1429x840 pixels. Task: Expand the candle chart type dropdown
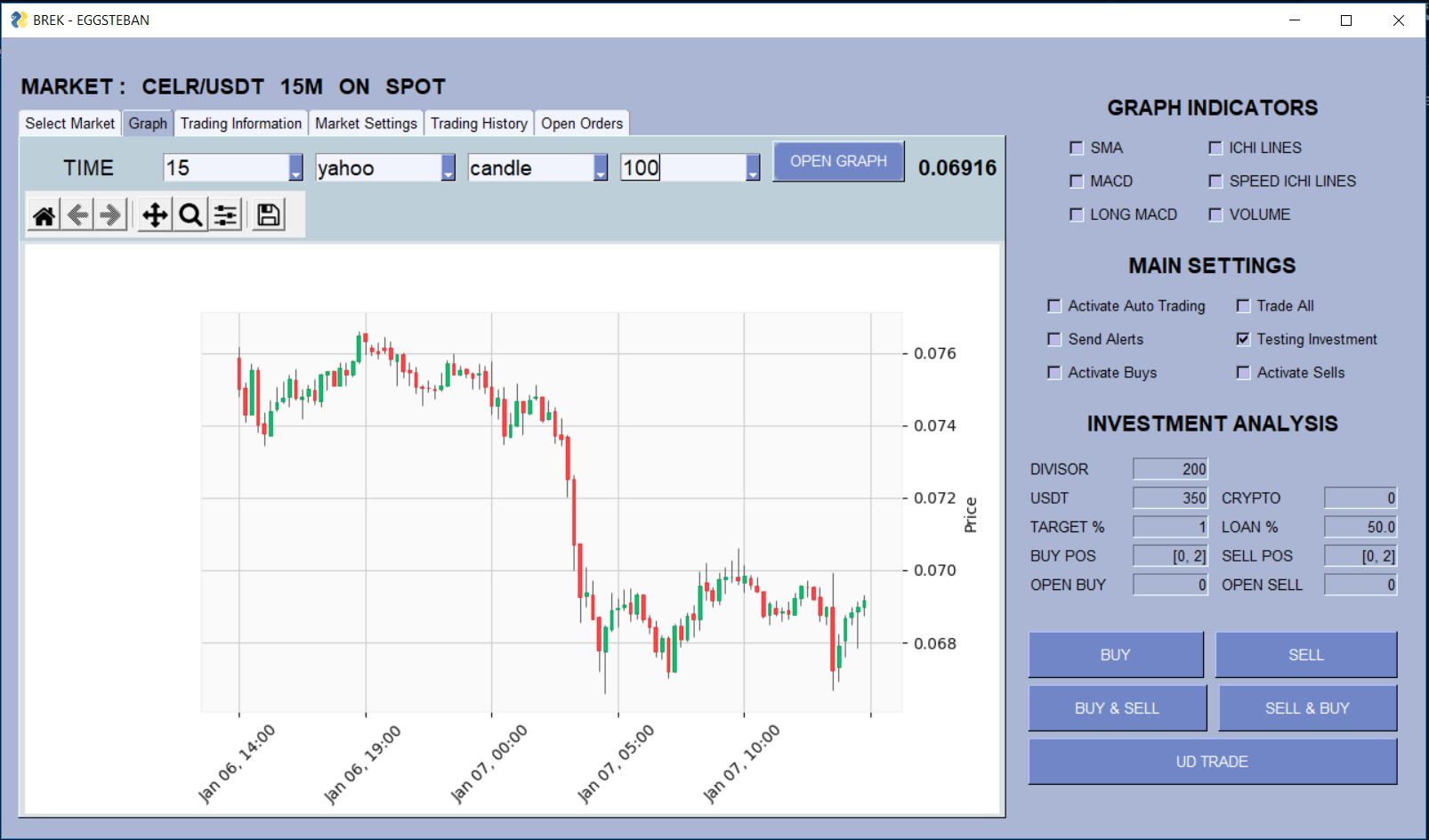601,167
